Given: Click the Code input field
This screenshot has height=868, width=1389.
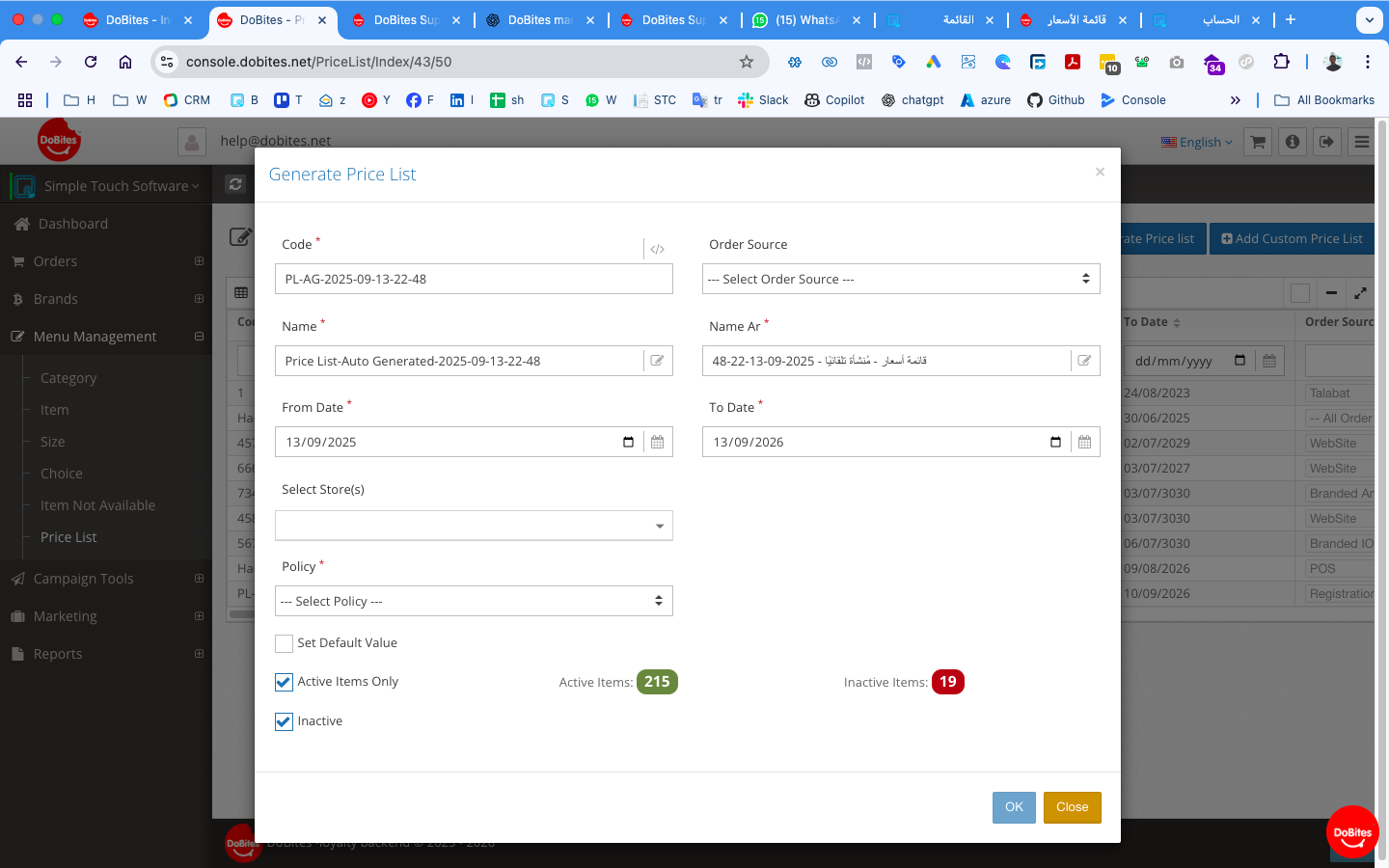Looking at the screenshot, I should click(473, 279).
